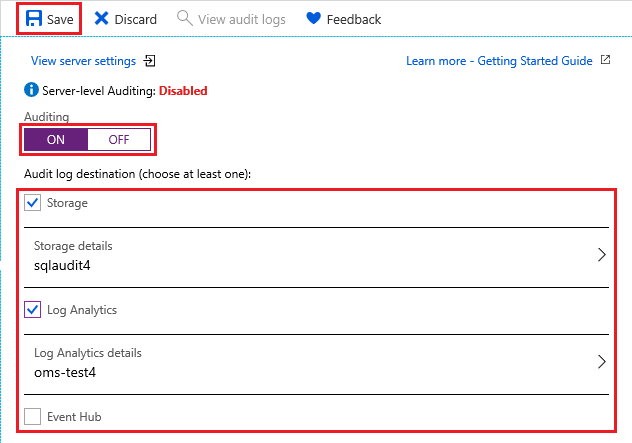632x443 pixels.
Task: Click the Discard toolbar label
Action: coord(136,19)
